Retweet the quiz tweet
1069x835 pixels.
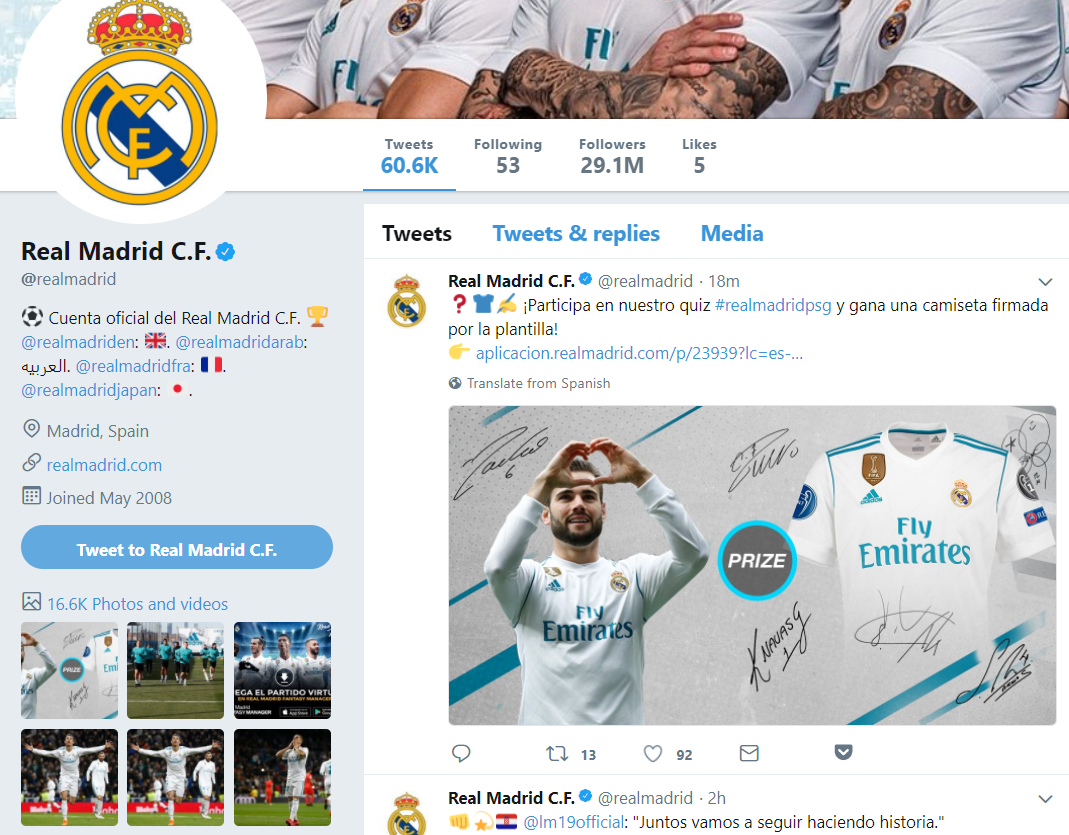coord(557,753)
